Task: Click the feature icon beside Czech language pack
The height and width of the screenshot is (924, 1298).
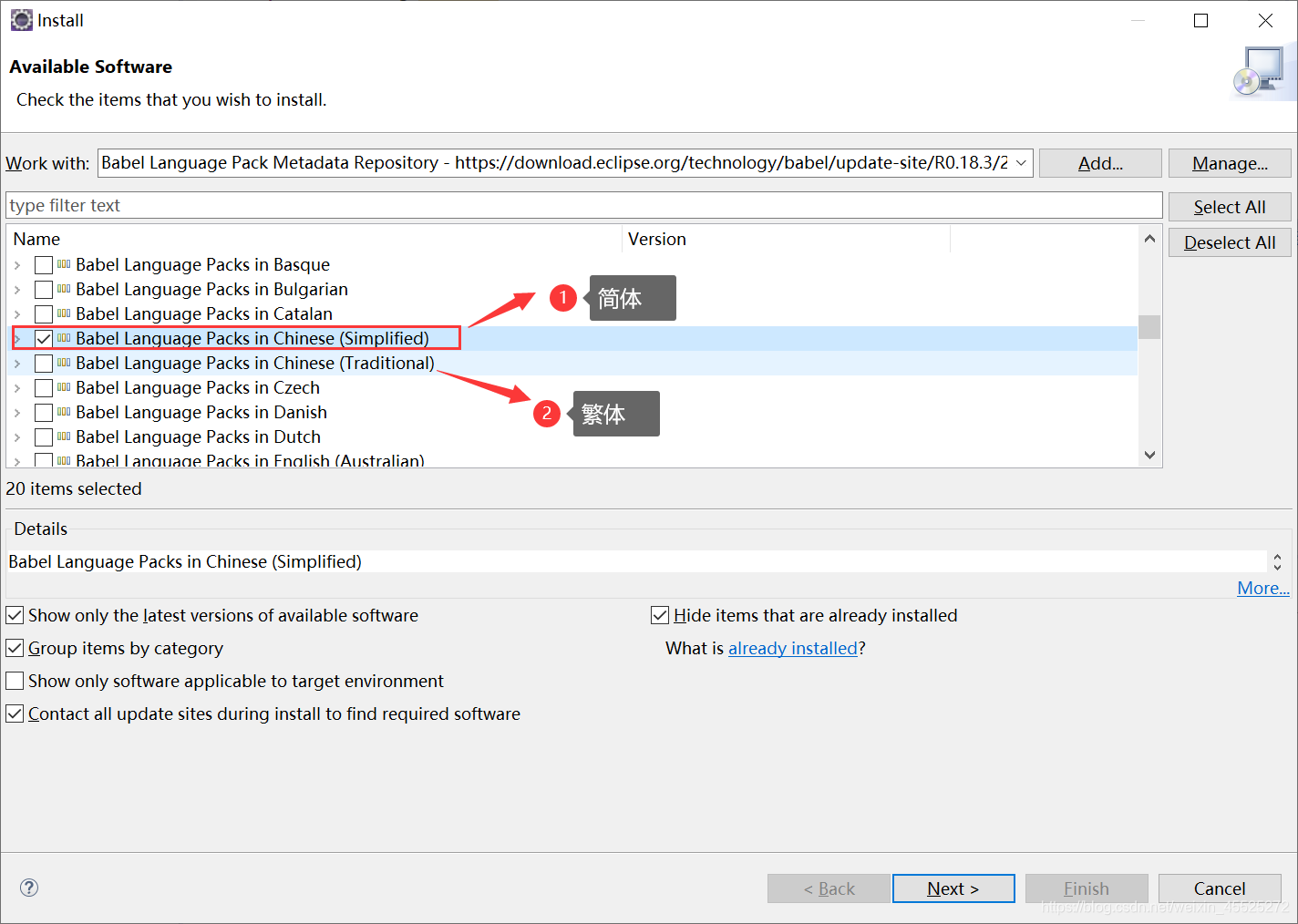Action: pos(64,387)
